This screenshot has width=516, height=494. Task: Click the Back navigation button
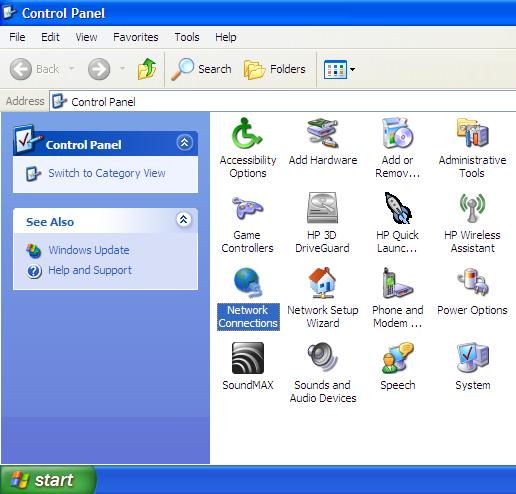point(34,69)
